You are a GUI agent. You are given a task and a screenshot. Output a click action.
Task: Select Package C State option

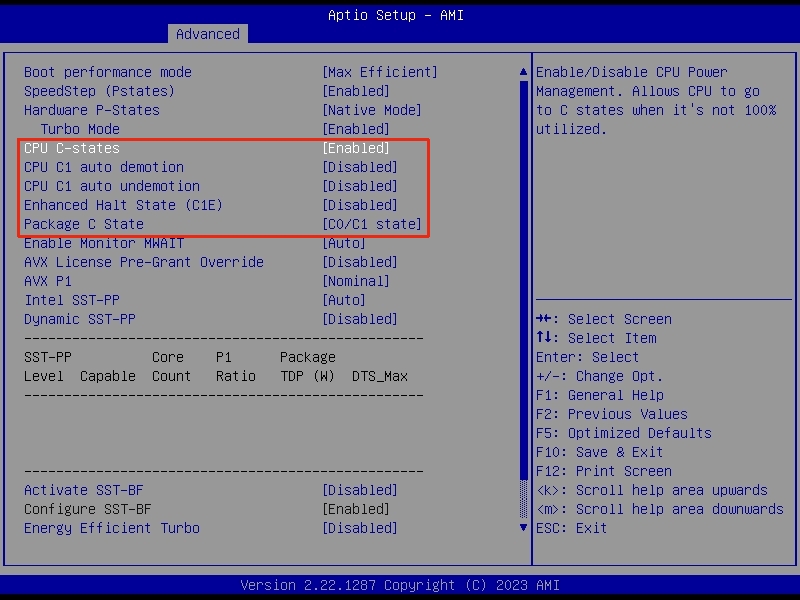pyautogui.click(x=84, y=224)
